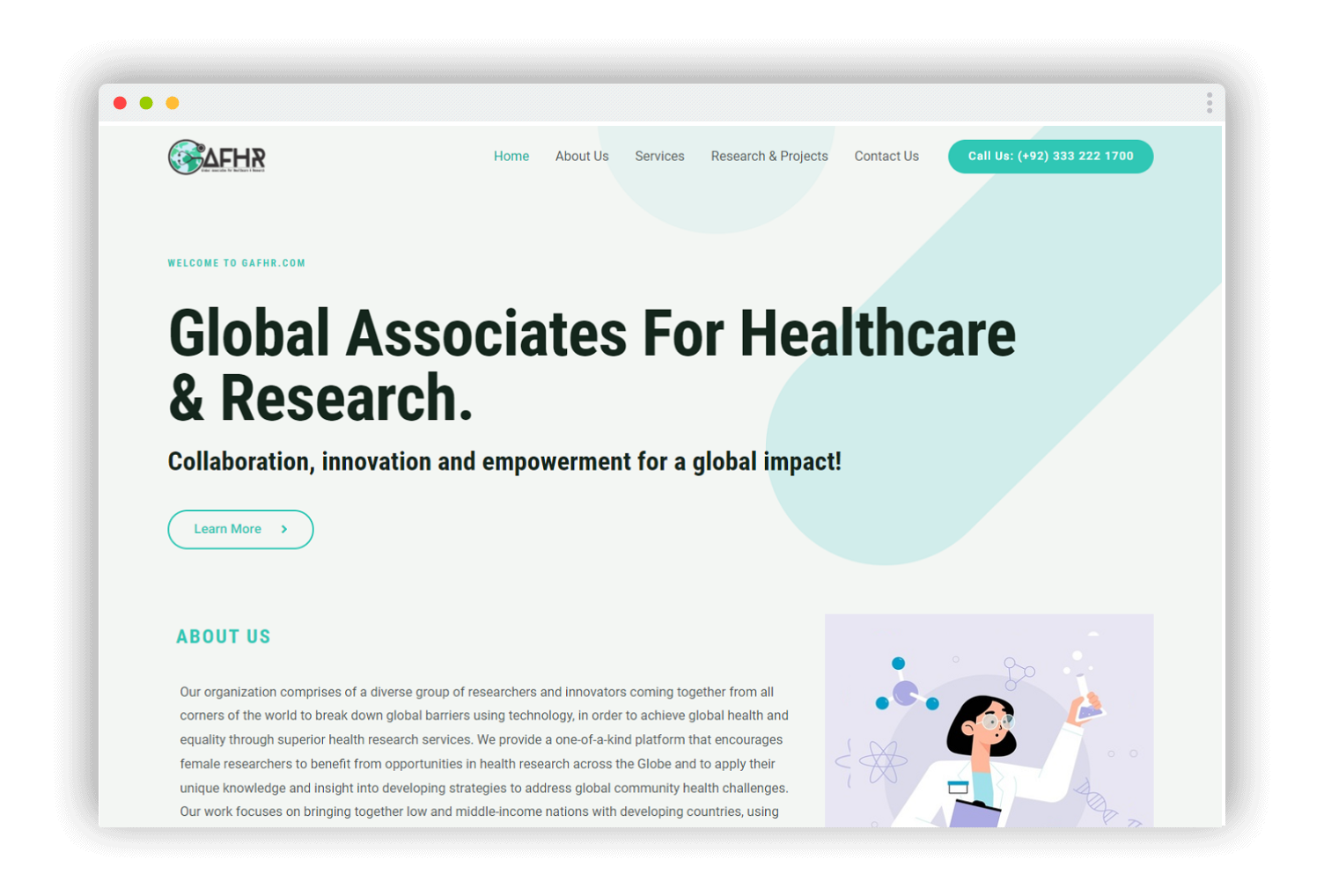Viewport: 1324px width, 896px height.
Task: Navigate to the Contact Us page
Action: 886,156
